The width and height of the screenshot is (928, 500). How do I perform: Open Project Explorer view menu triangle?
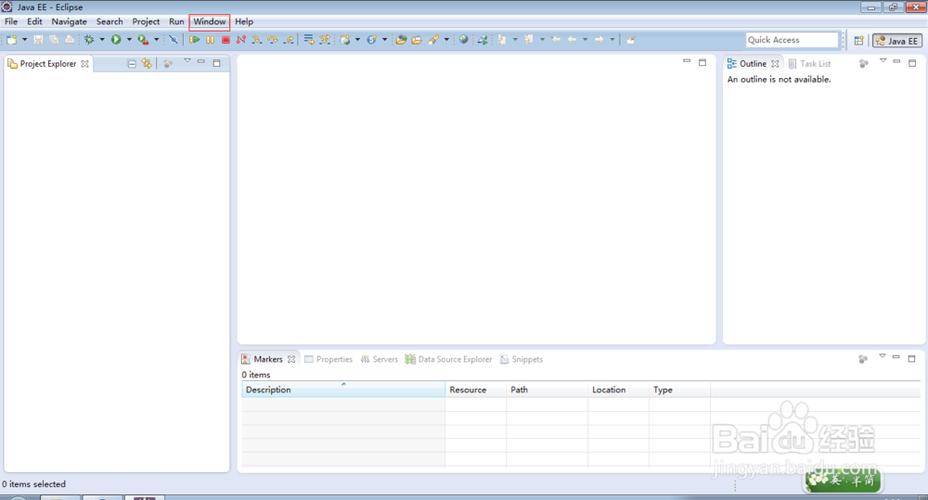click(187, 61)
